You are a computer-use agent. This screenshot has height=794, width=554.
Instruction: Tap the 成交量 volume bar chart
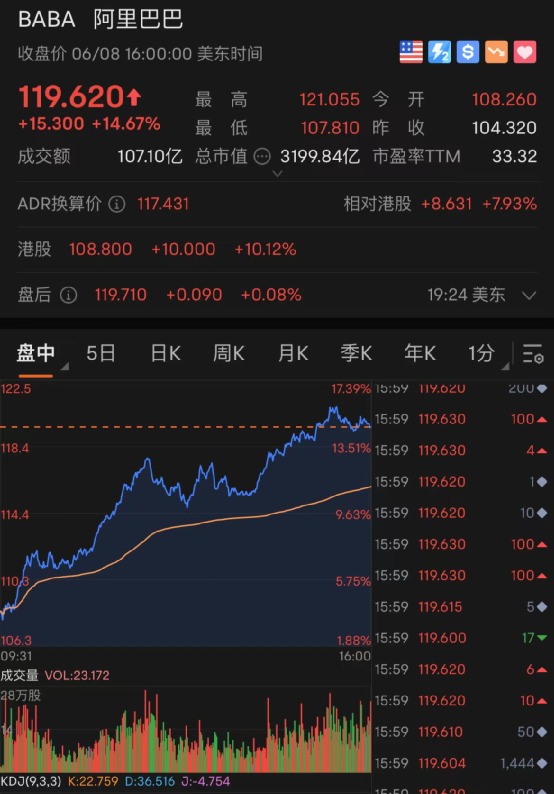(186, 729)
